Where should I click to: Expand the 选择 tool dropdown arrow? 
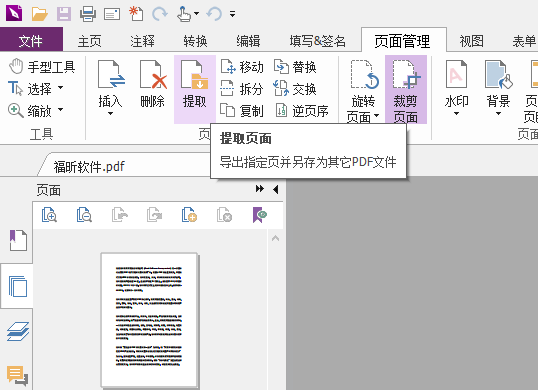[60, 87]
